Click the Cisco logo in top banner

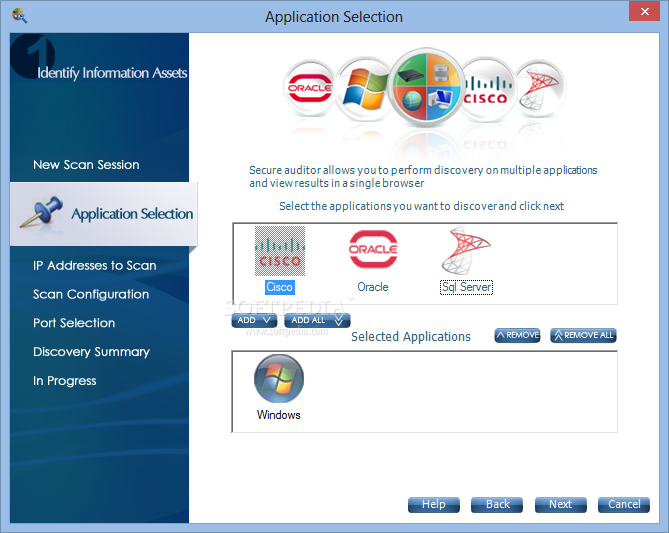[x=486, y=90]
